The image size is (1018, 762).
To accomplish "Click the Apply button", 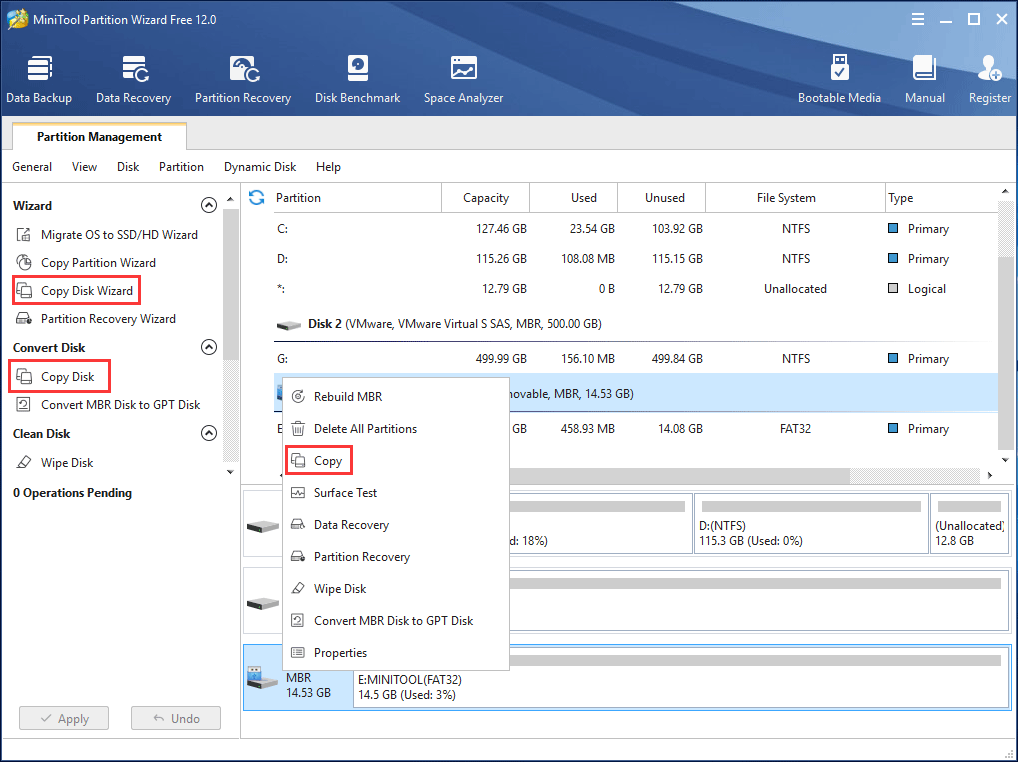I will (x=64, y=719).
